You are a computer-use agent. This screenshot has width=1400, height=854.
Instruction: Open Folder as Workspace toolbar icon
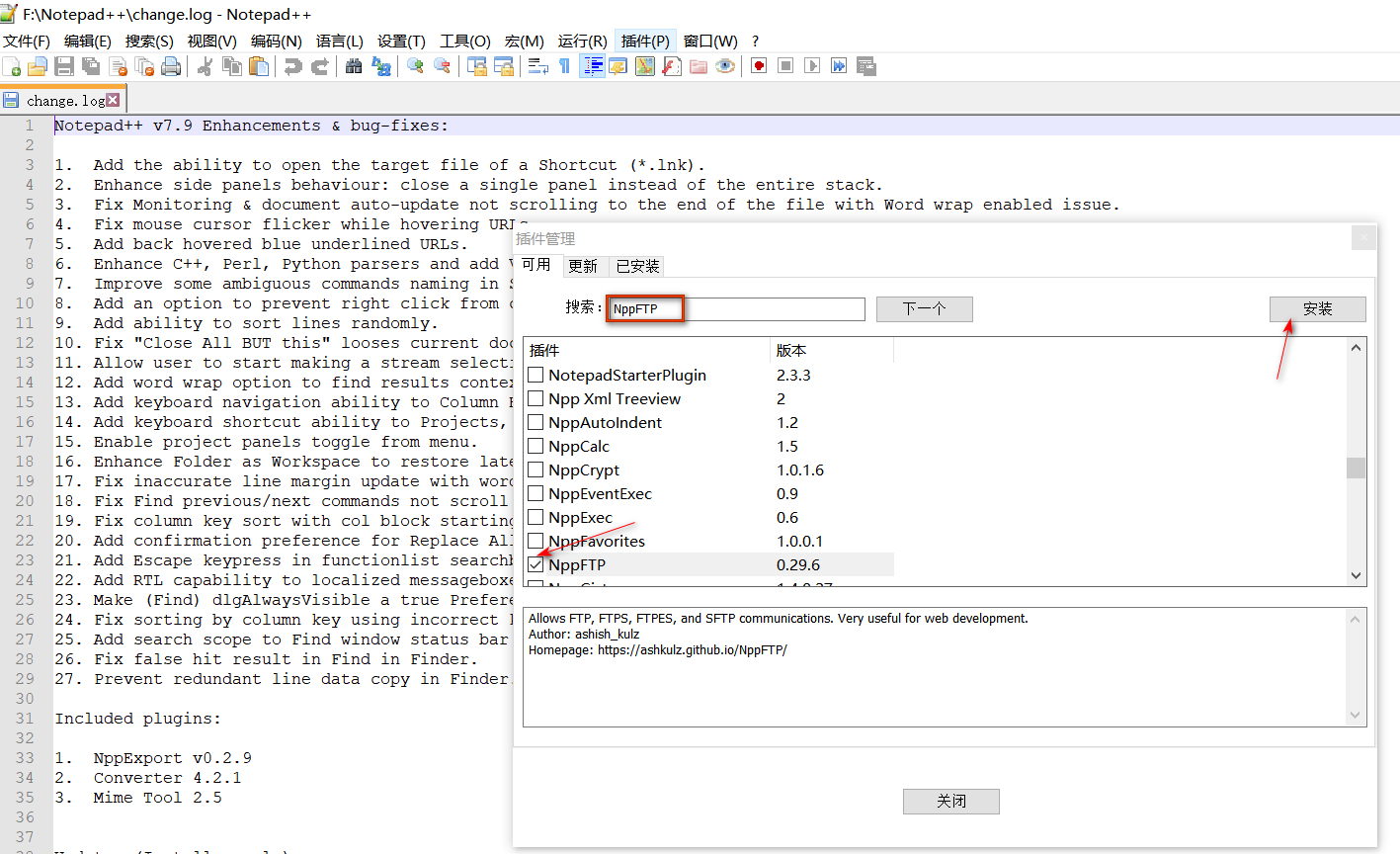(x=699, y=66)
